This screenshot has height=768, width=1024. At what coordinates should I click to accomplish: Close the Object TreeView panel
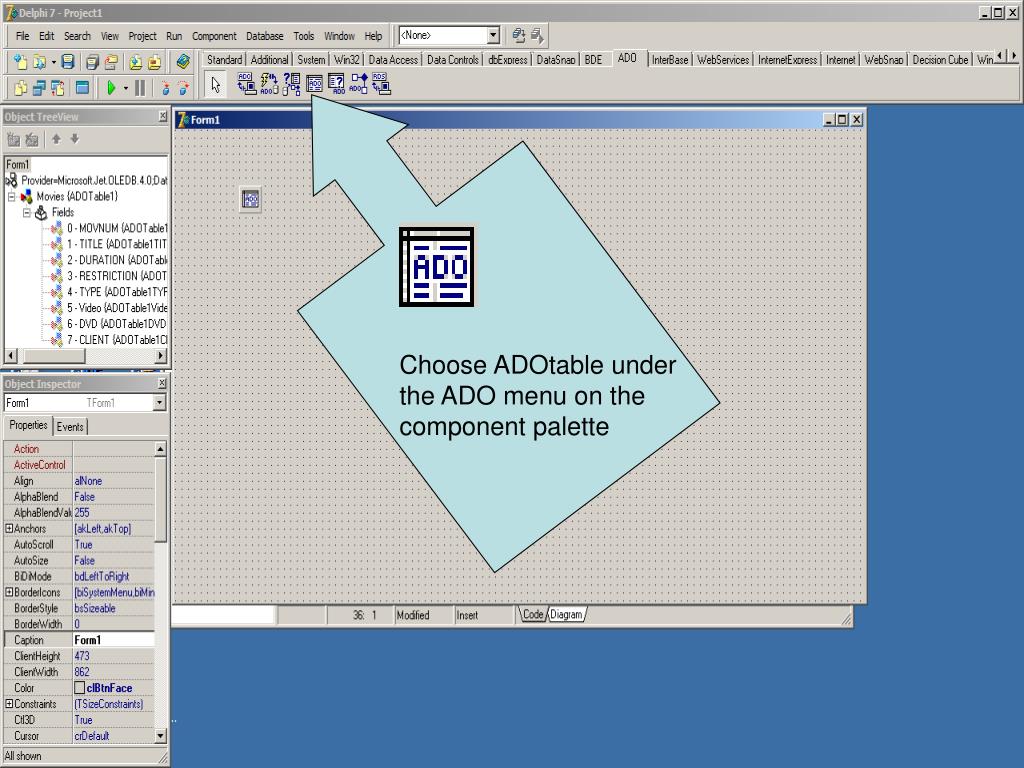point(163,116)
